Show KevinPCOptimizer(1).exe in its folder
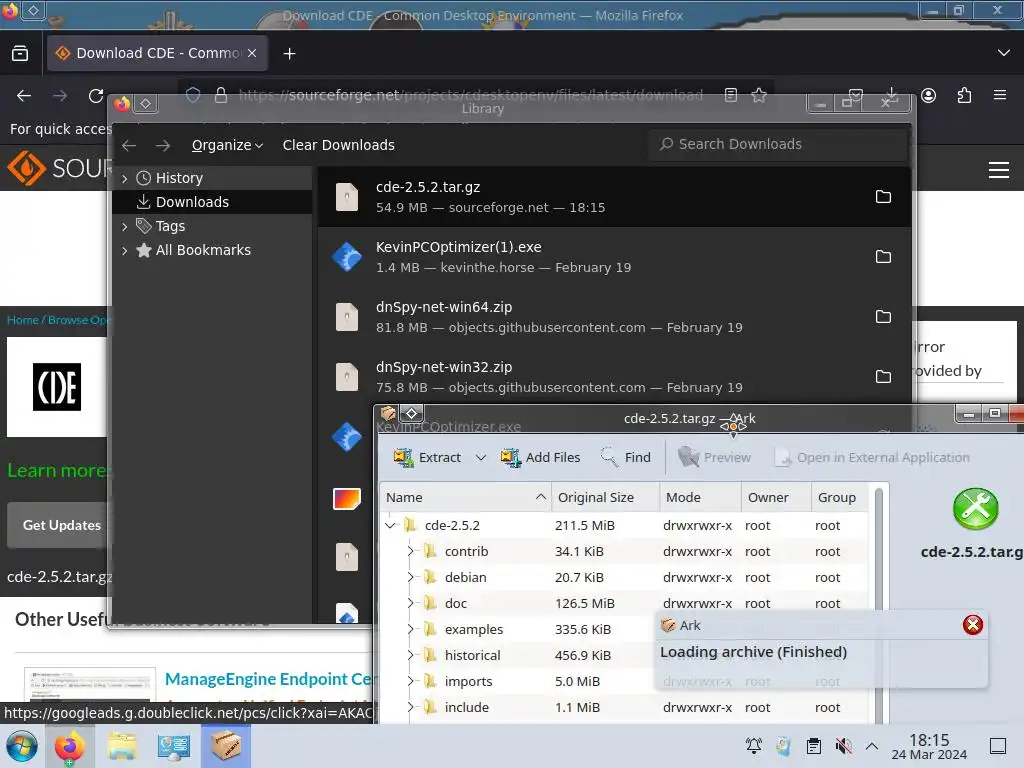 pyautogui.click(x=883, y=257)
